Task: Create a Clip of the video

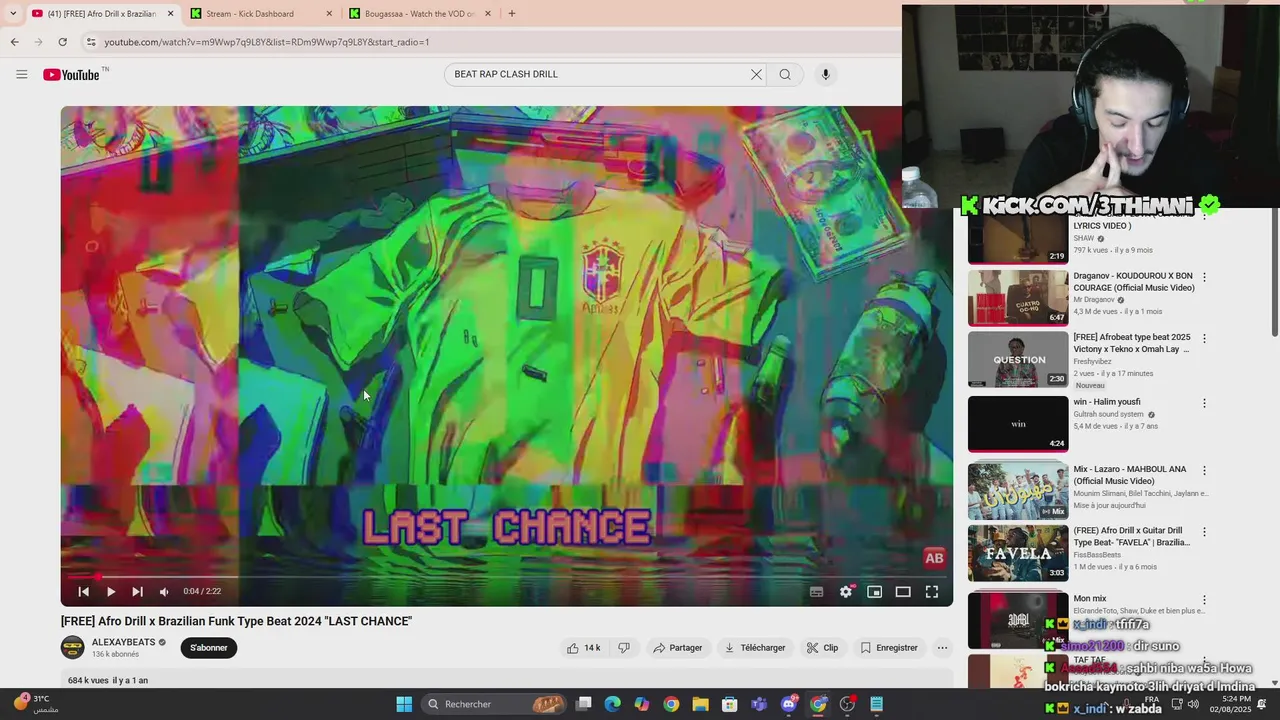Action: tap(823, 648)
